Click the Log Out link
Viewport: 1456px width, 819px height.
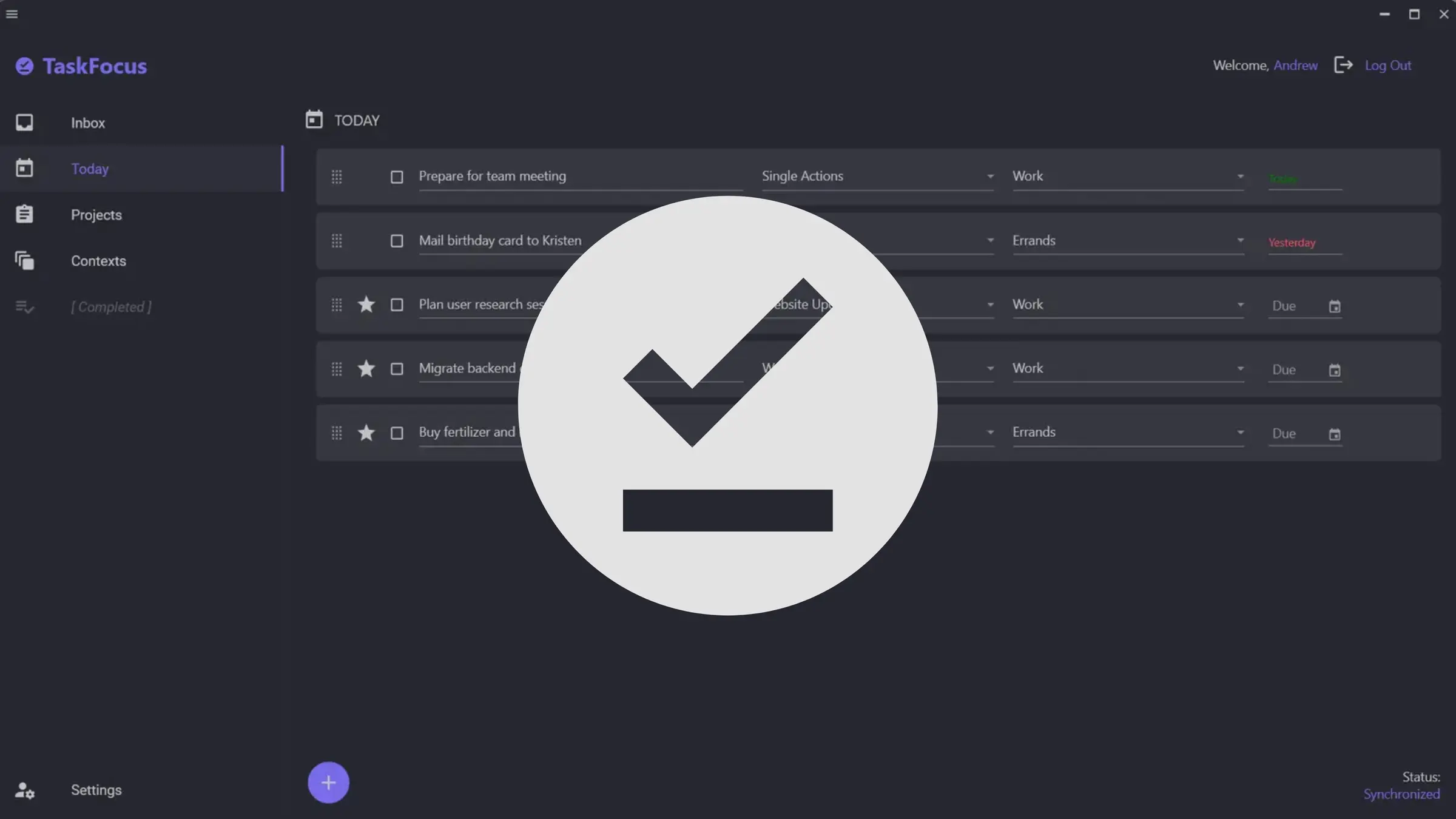coord(1388,65)
